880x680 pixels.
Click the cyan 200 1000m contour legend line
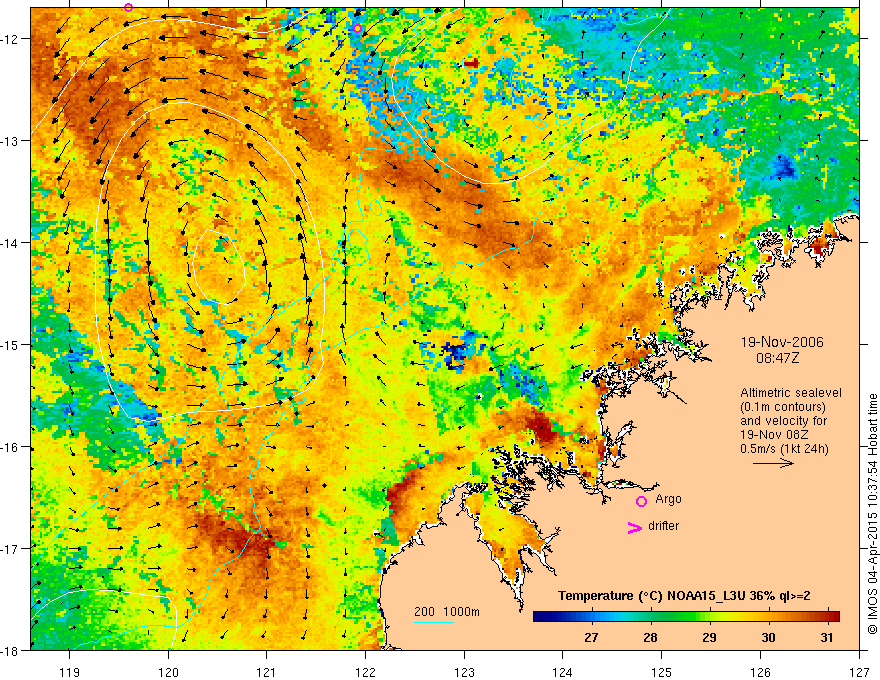point(434,622)
